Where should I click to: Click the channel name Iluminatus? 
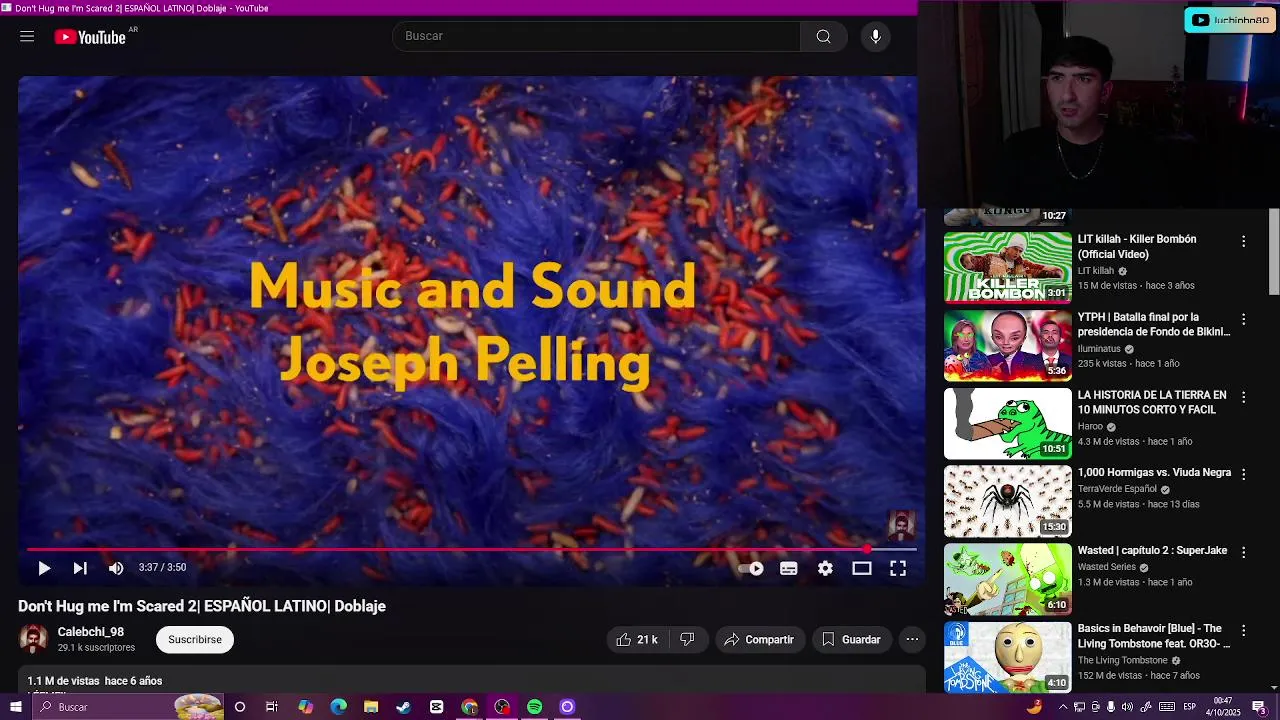point(1099,349)
